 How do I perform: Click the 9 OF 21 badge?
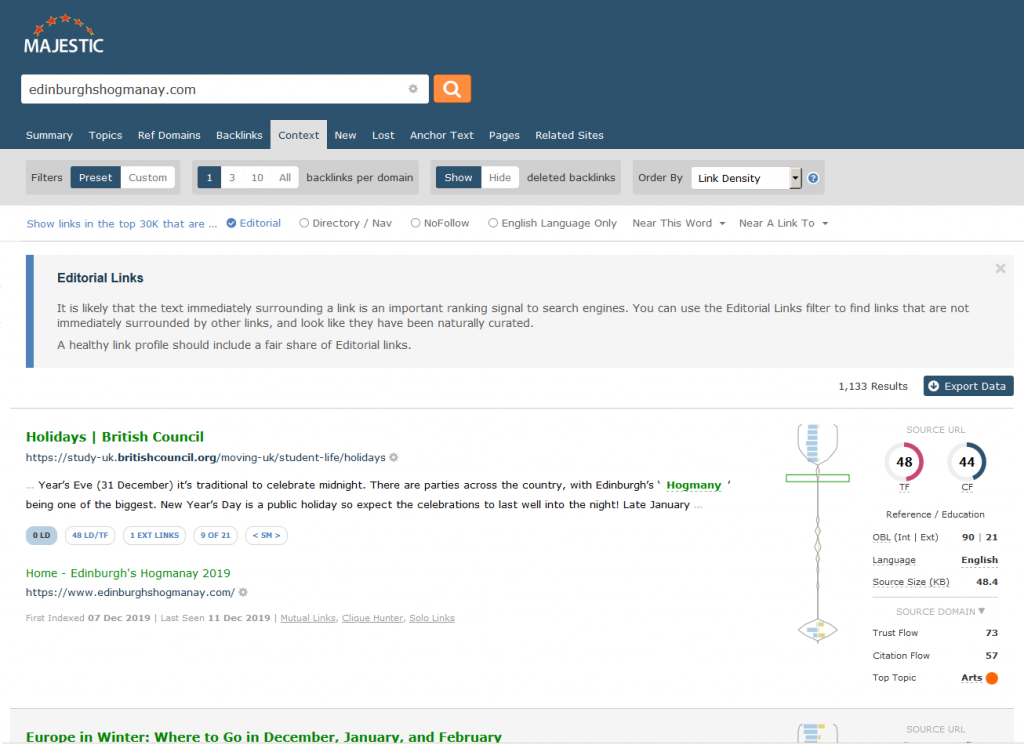click(x=216, y=535)
